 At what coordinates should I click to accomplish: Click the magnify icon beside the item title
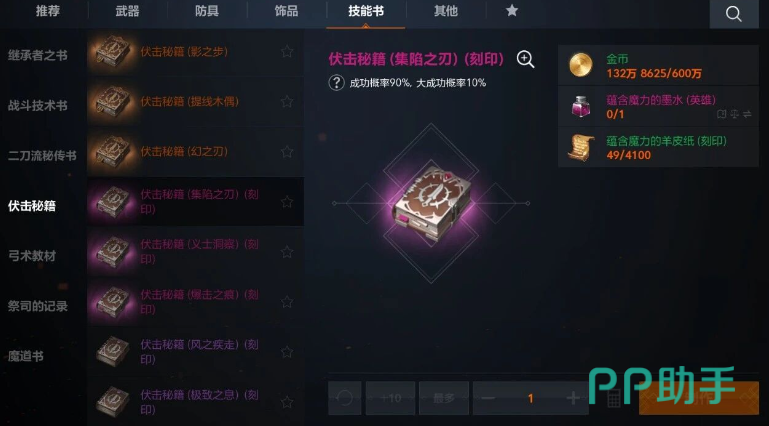[x=525, y=59]
